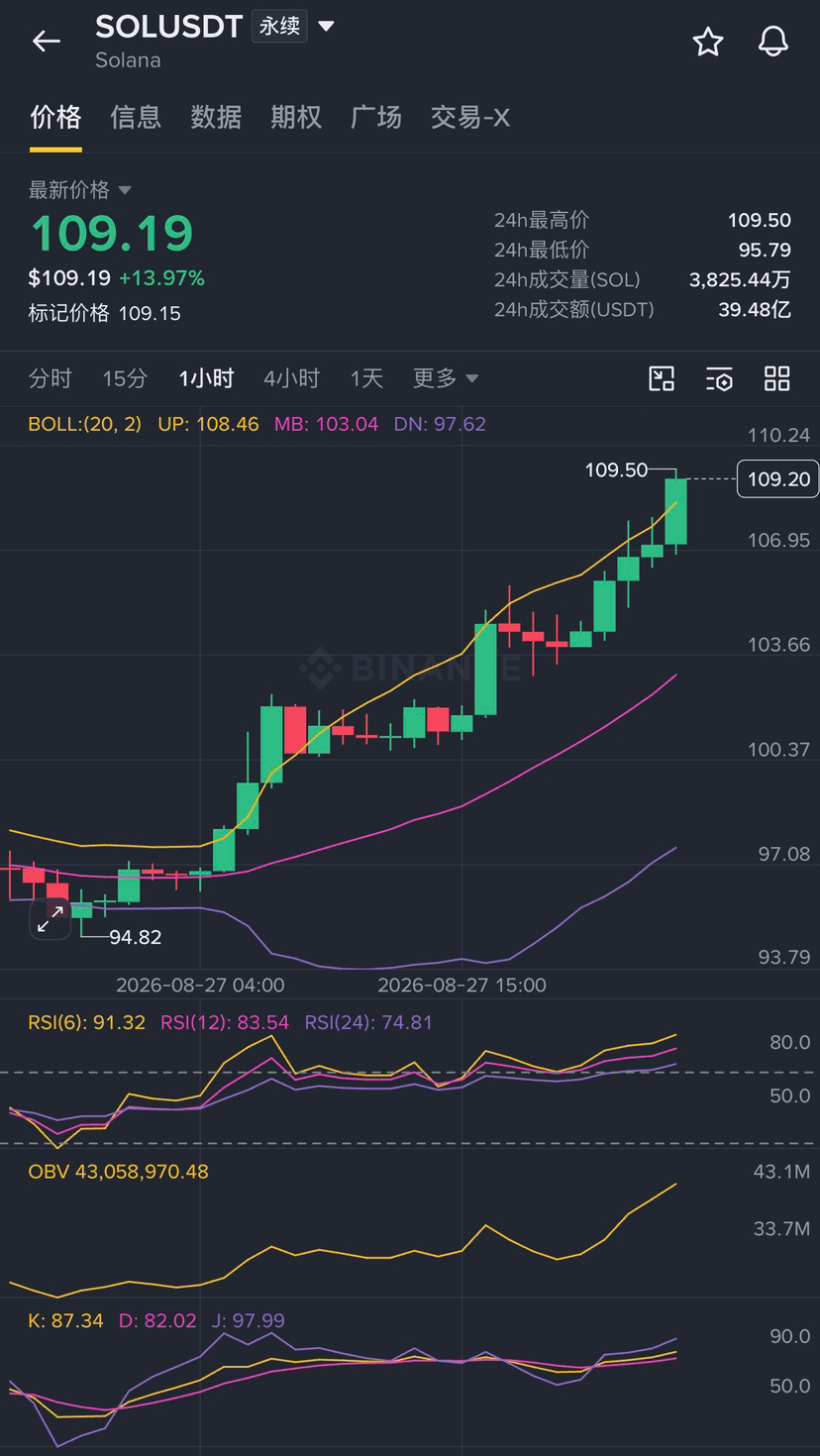Tap the +13.97% change value

pos(161,278)
